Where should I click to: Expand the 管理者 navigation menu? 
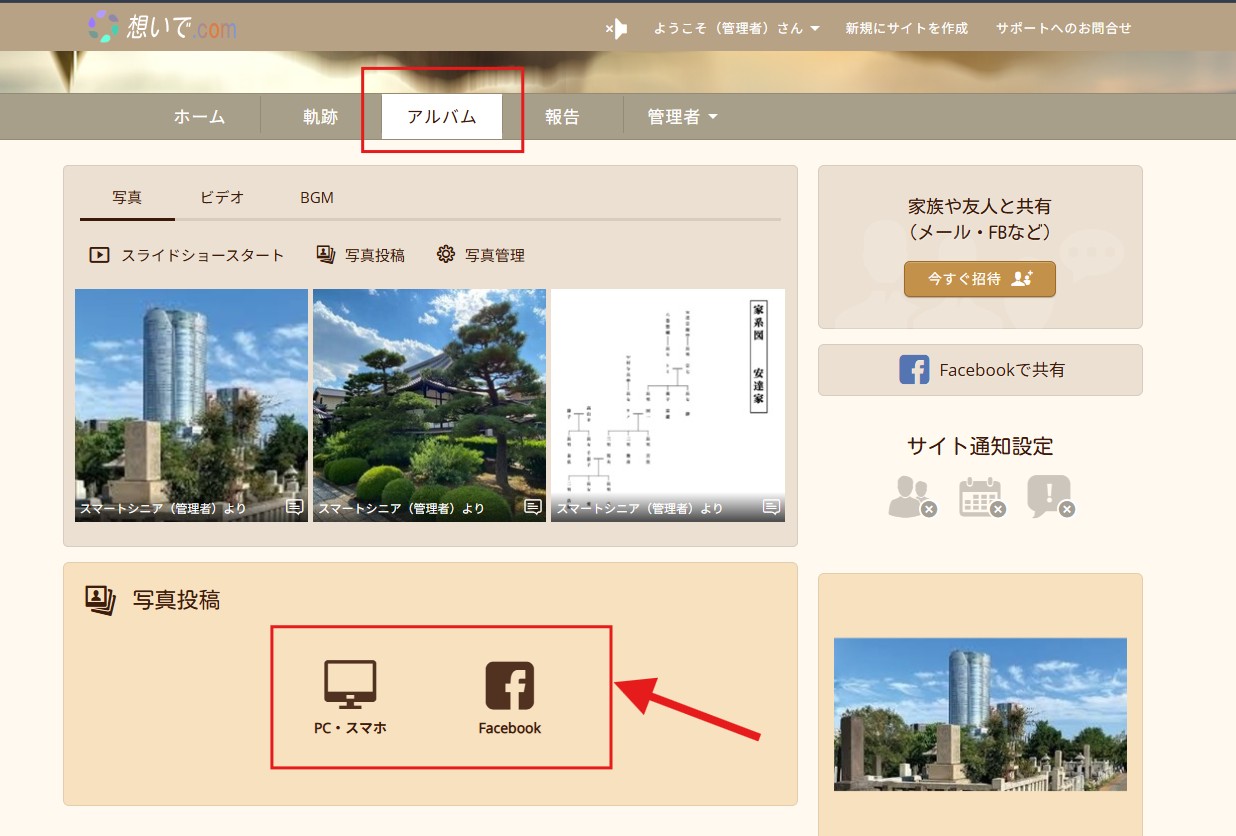[x=682, y=117]
